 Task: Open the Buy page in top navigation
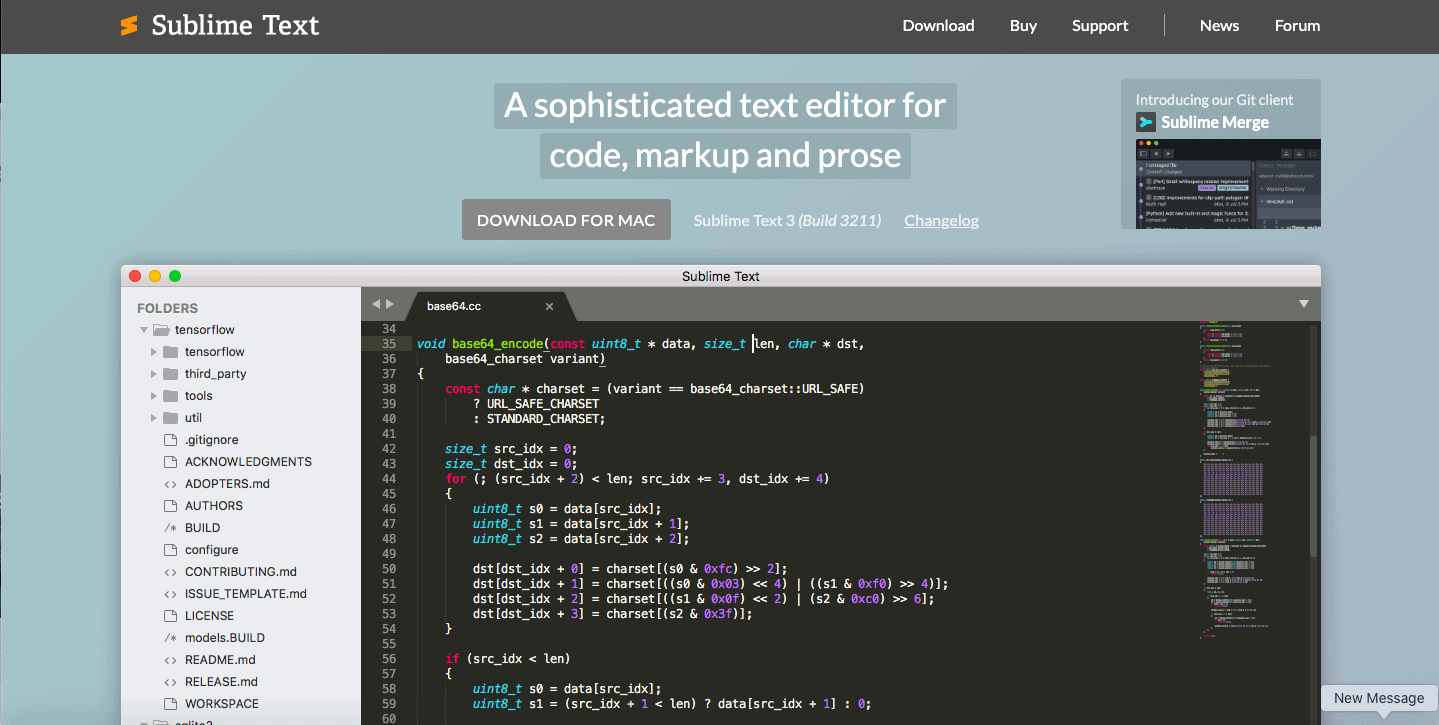coord(1023,26)
